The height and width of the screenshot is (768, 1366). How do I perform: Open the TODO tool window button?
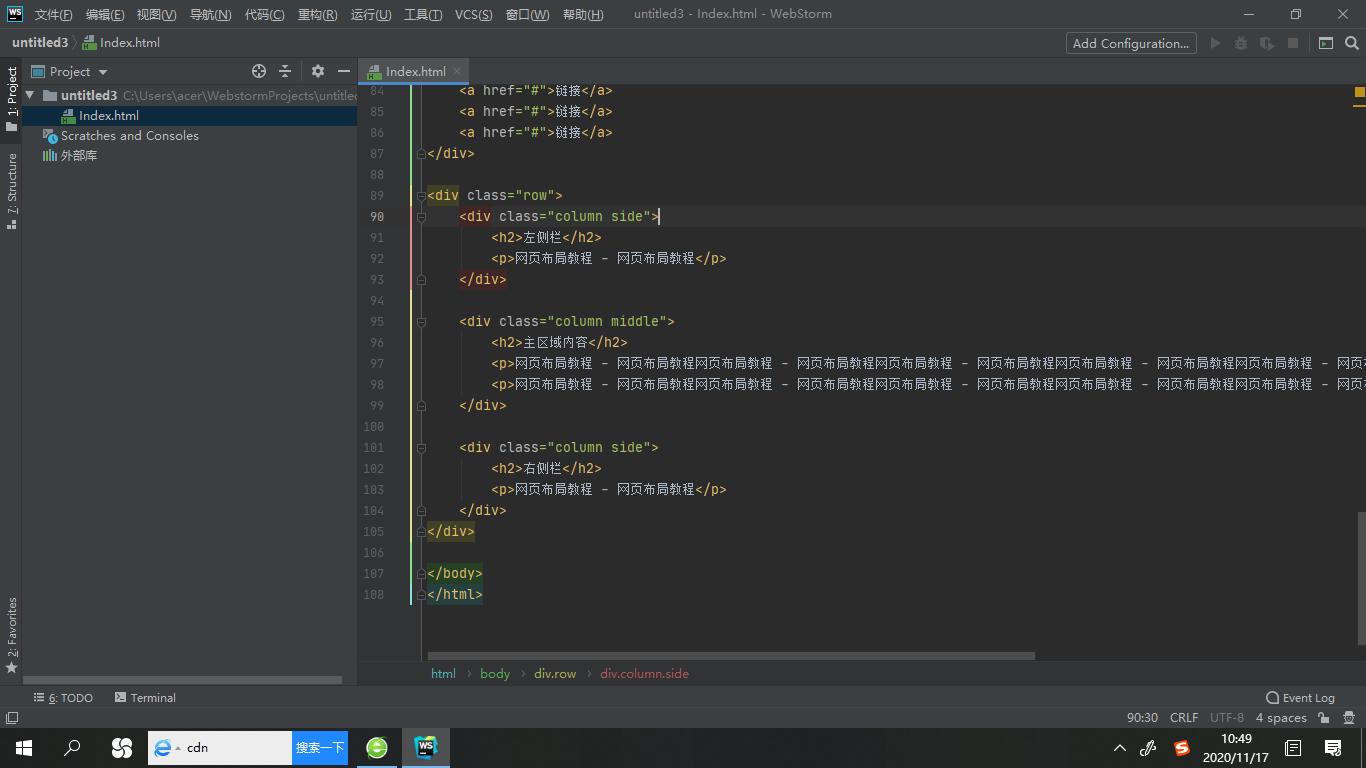pyautogui.click(x=63, y=697)
